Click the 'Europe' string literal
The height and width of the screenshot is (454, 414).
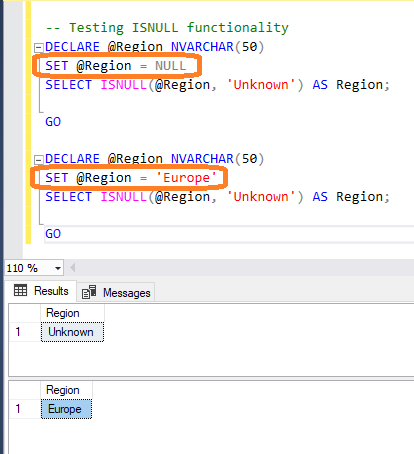[x=186, y=178]
